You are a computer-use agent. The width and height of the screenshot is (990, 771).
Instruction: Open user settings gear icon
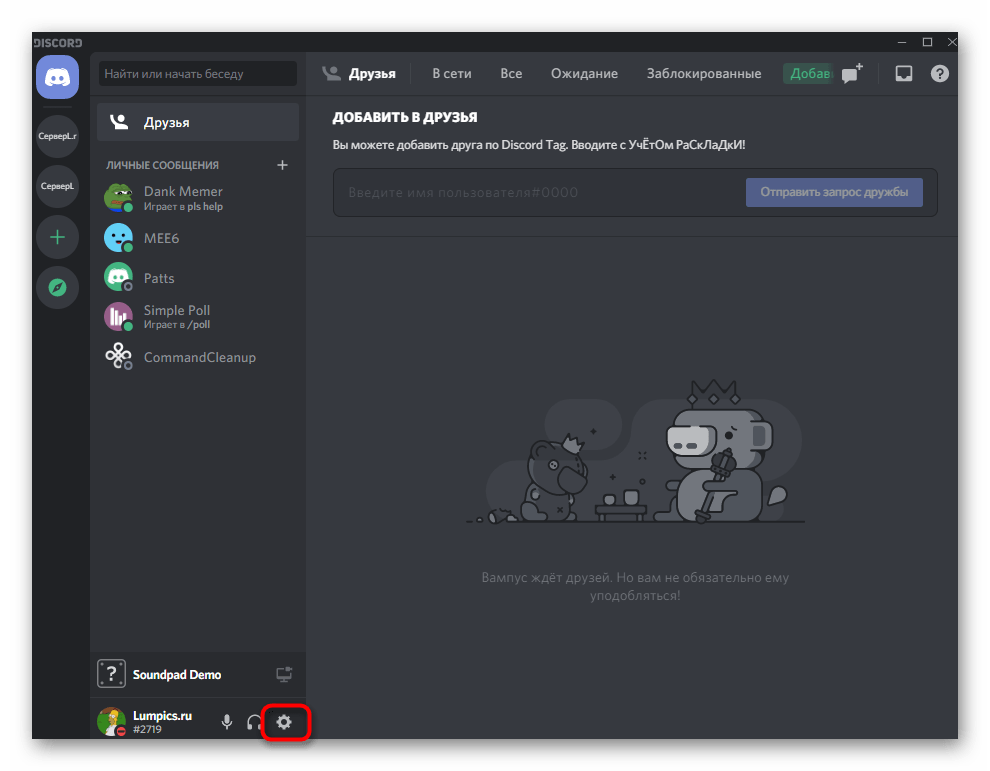click(284, 722)
